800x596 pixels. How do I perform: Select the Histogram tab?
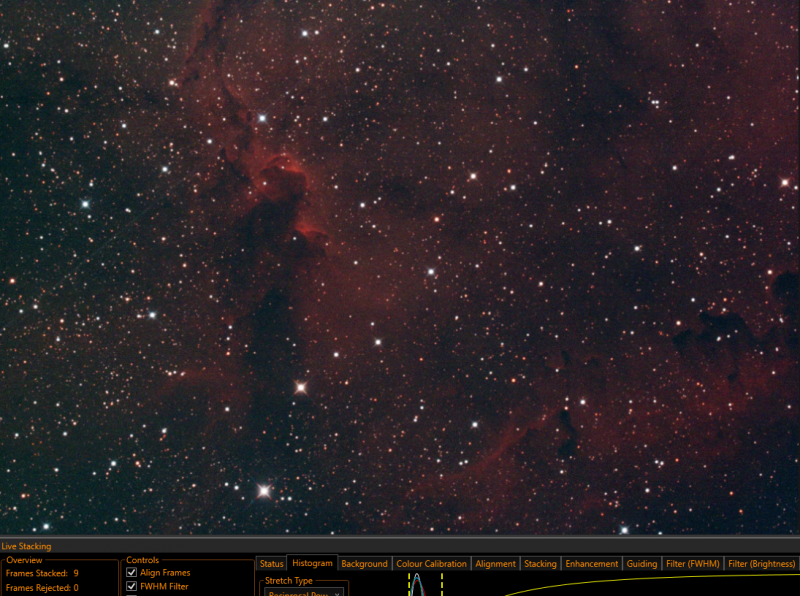(x=312, y=563)
